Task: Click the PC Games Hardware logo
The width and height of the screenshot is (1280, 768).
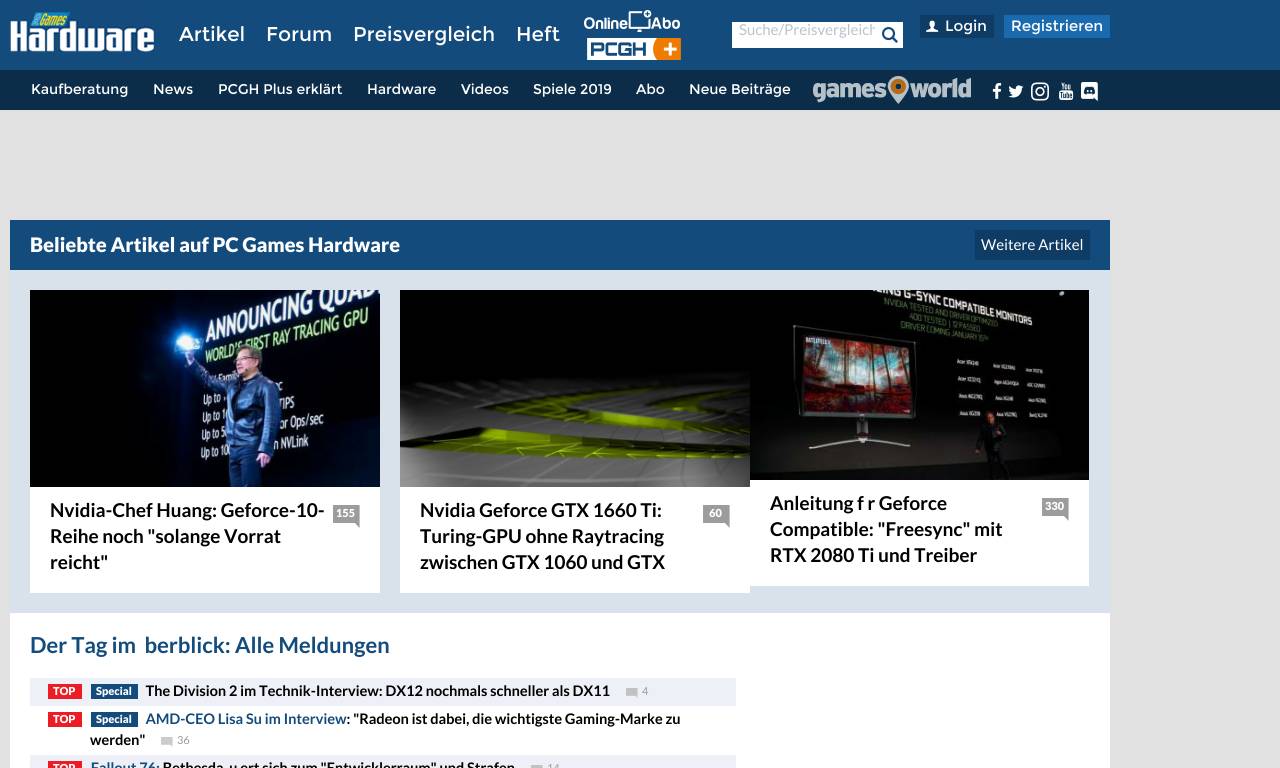Action: point(82,33)
